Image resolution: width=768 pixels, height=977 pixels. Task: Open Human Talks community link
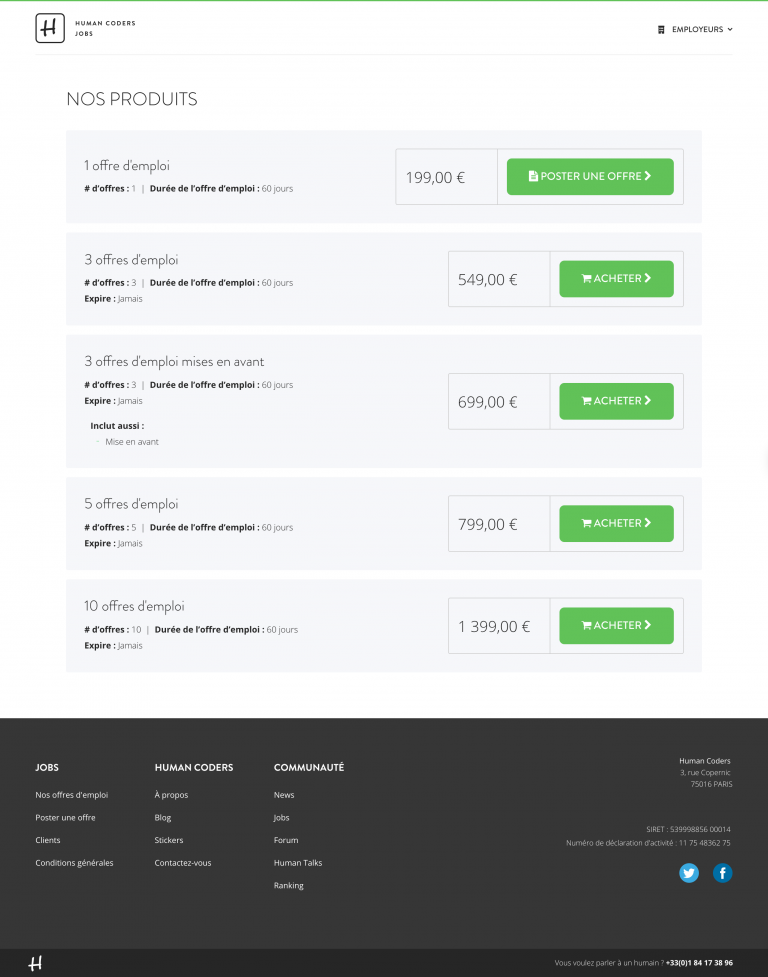[x=298, y=863]
